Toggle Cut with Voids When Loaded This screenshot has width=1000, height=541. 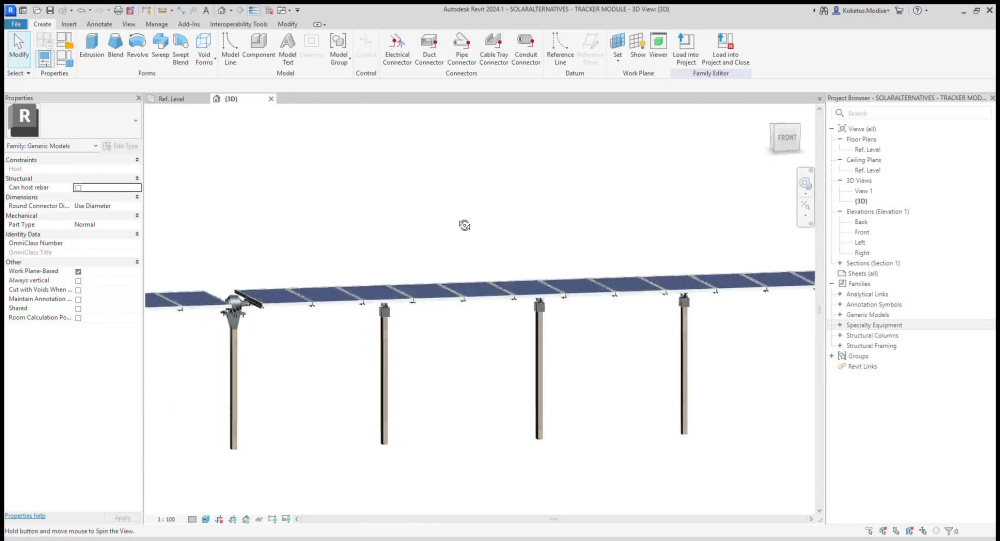click(78, 290)
